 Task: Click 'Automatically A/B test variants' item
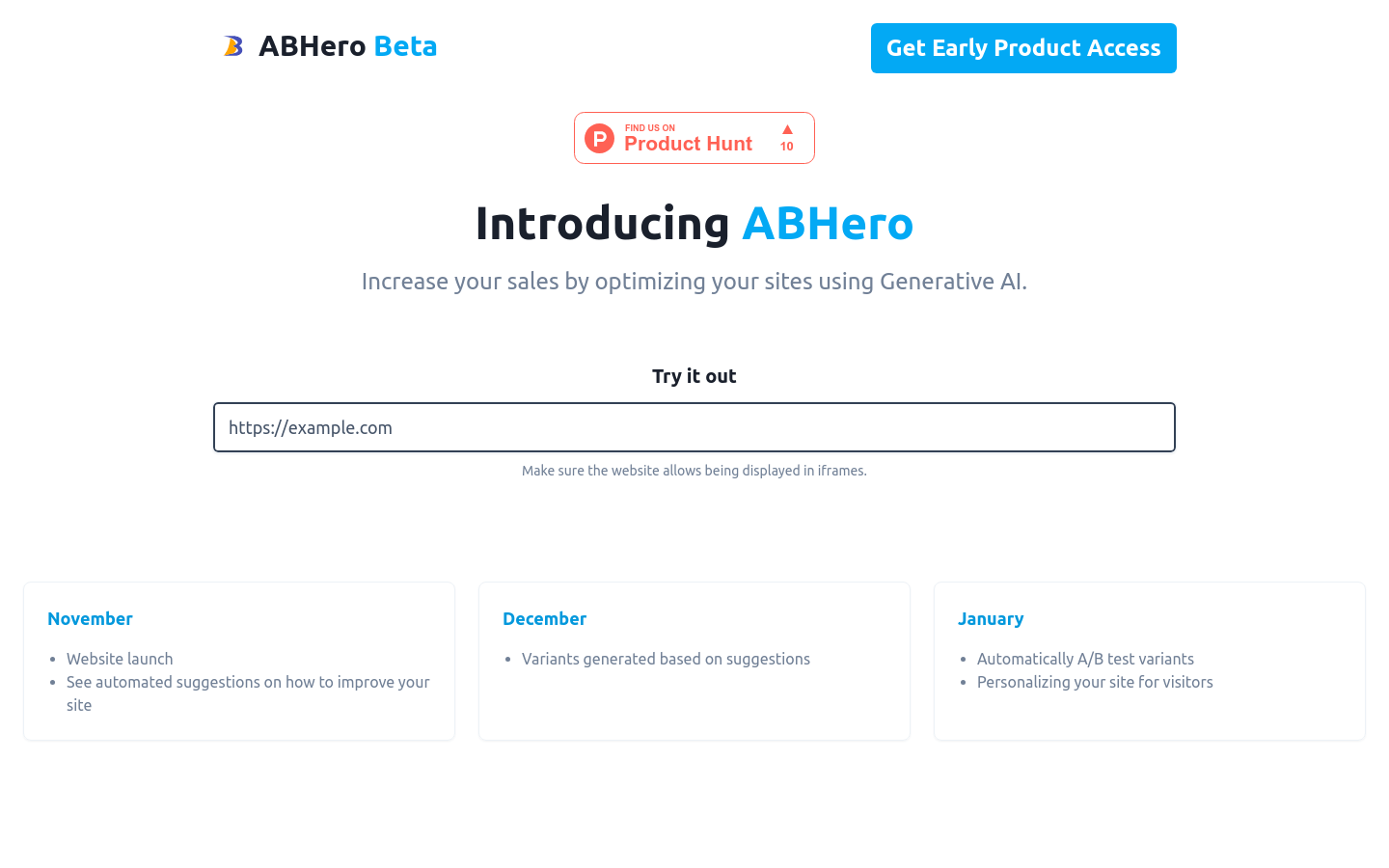coord(1085,659)
